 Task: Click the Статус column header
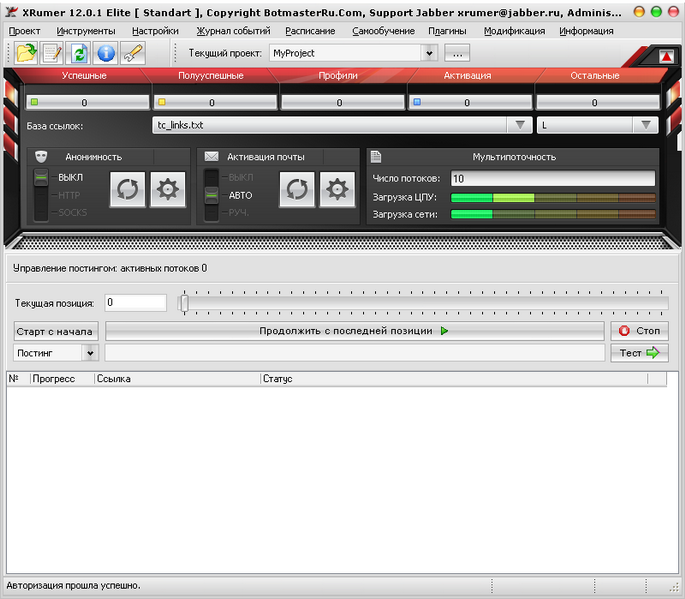(454, 379)
